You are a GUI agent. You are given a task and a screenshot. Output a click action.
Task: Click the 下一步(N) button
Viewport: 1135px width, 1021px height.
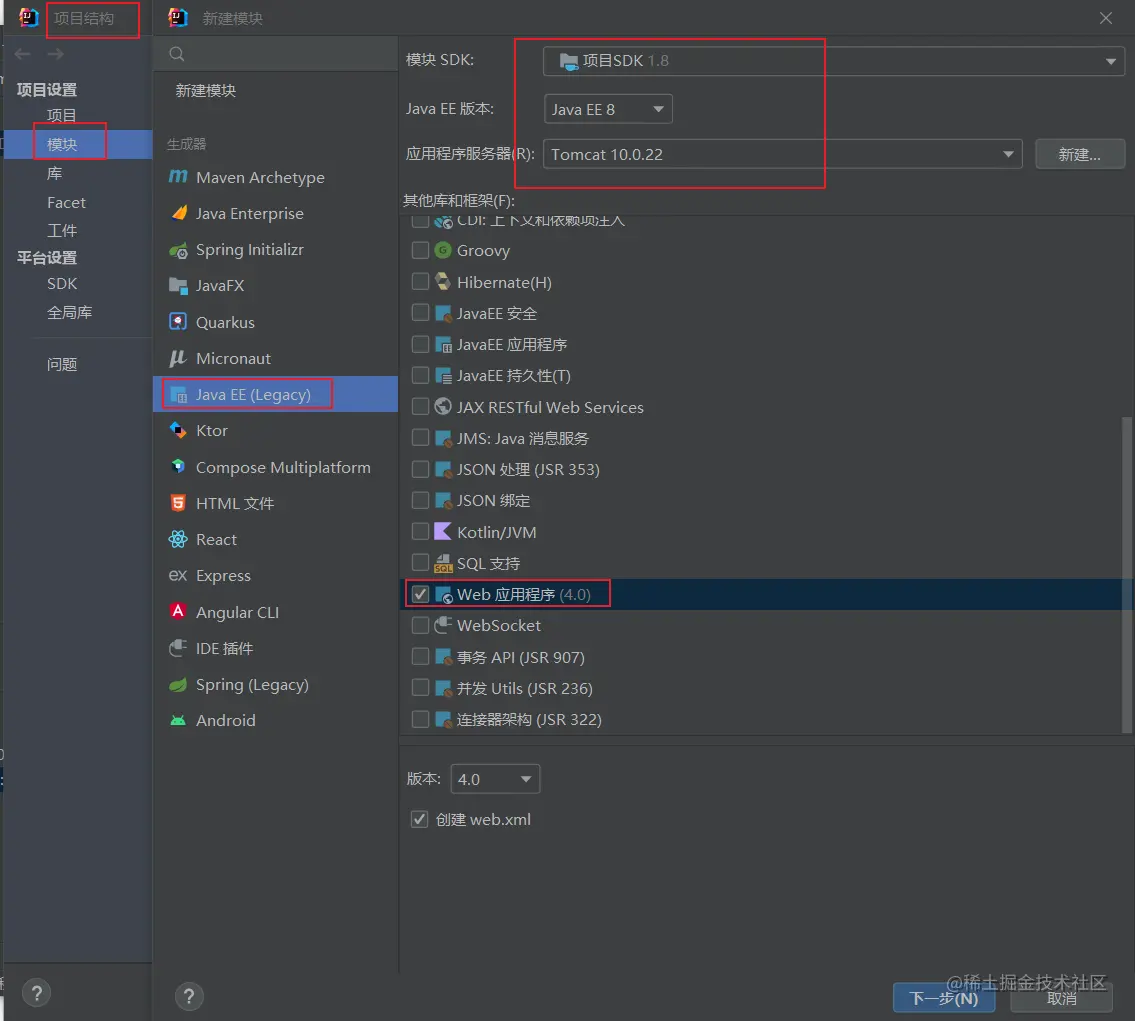pos(944,999)
